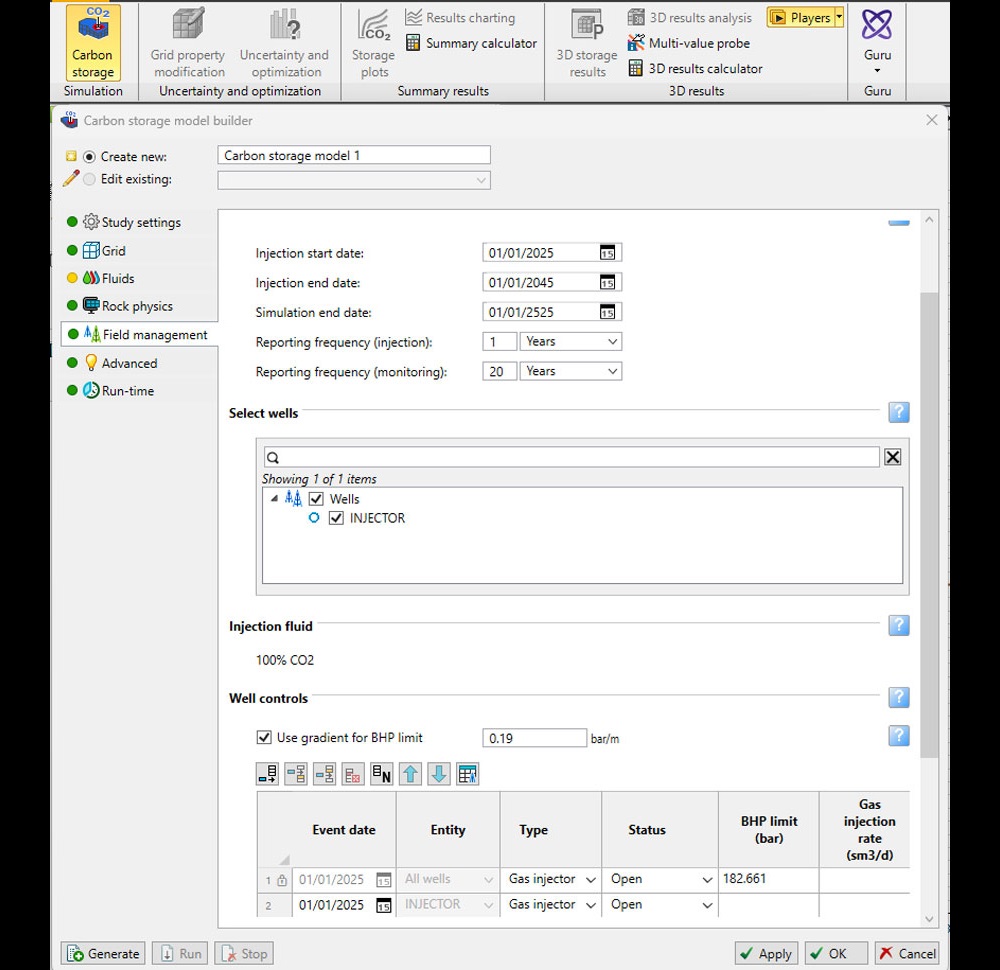
Task: Select the Create new radio button
Action: (x=89, y=157)
